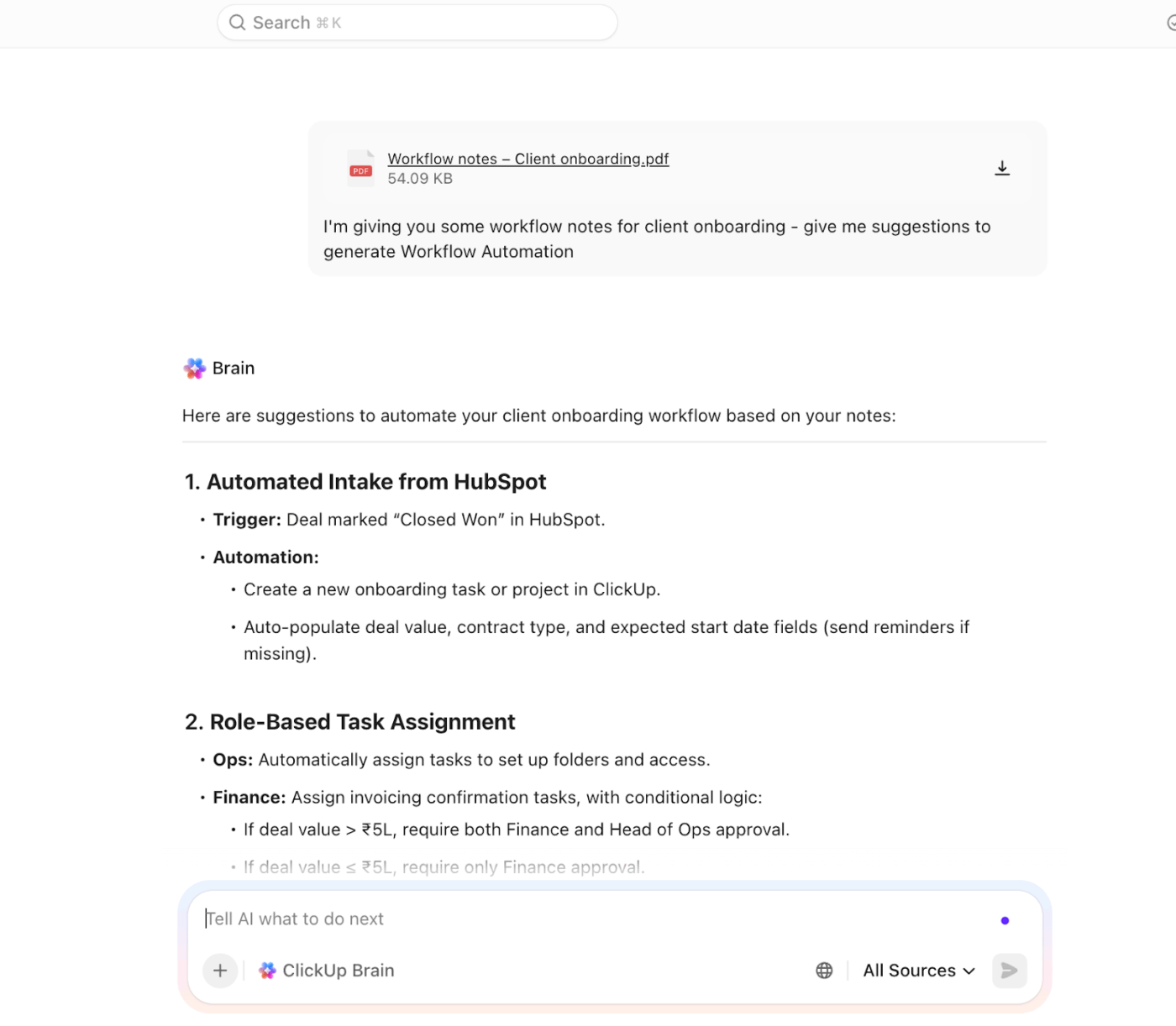The height and width of the screenshot is (1026, 1176).
Task: Click the PDF file type icon
Action: [x=360, y=167]
